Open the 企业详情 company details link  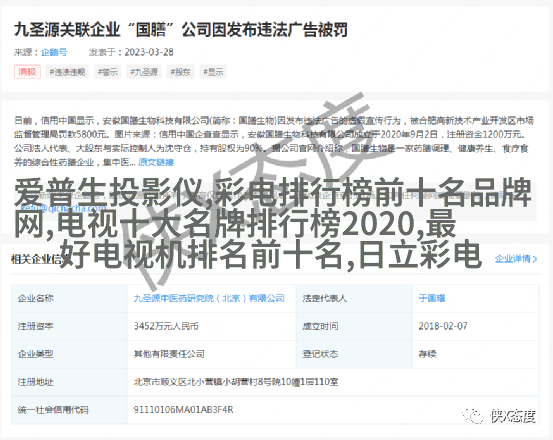[x=516, y=259]
